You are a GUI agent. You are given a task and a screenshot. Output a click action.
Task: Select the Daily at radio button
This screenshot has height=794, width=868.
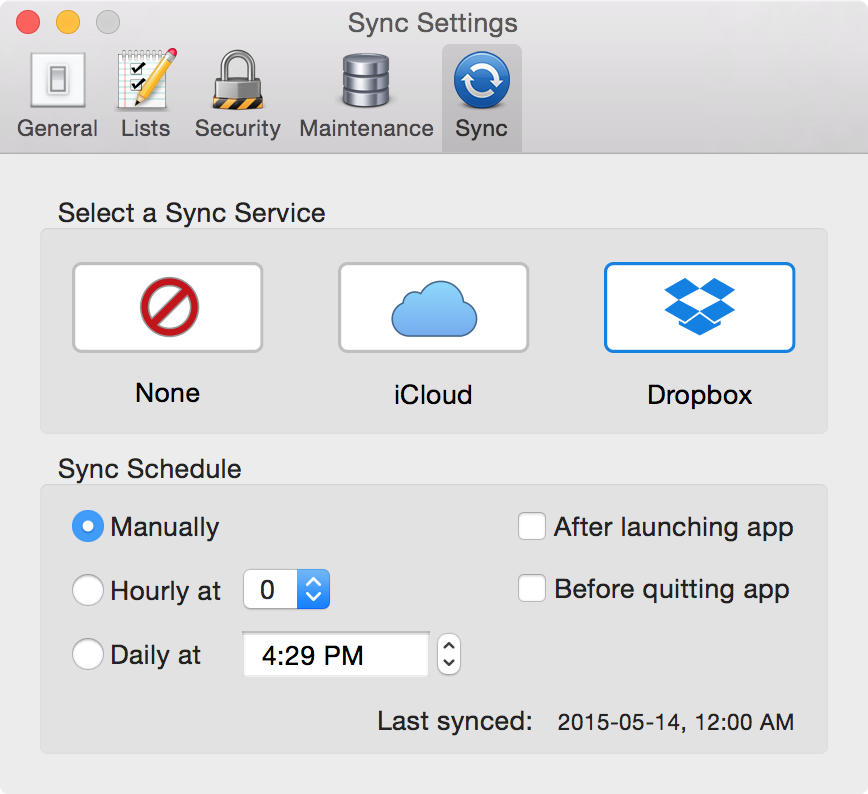click(x=87, y=654)
